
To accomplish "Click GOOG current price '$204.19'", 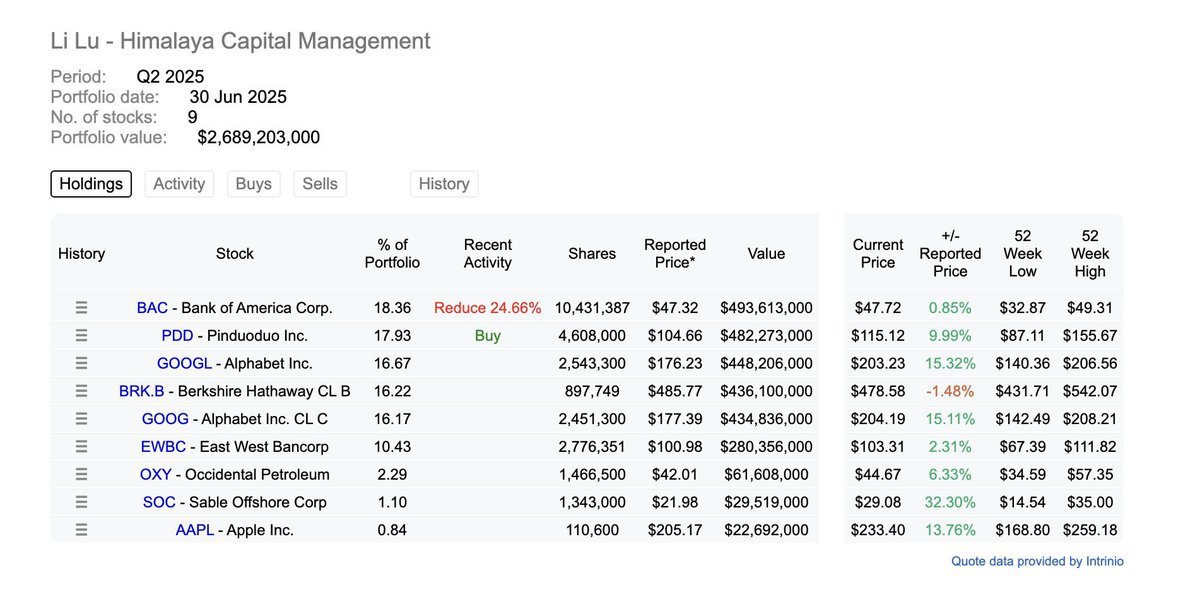I will (x=878, y=419).
